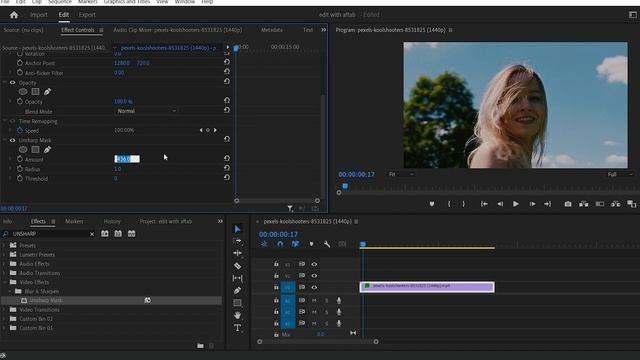The height and width of the screenshot is (360, 640).
Task: Create new custom bin in Effects
Action: tap(200, 346)
